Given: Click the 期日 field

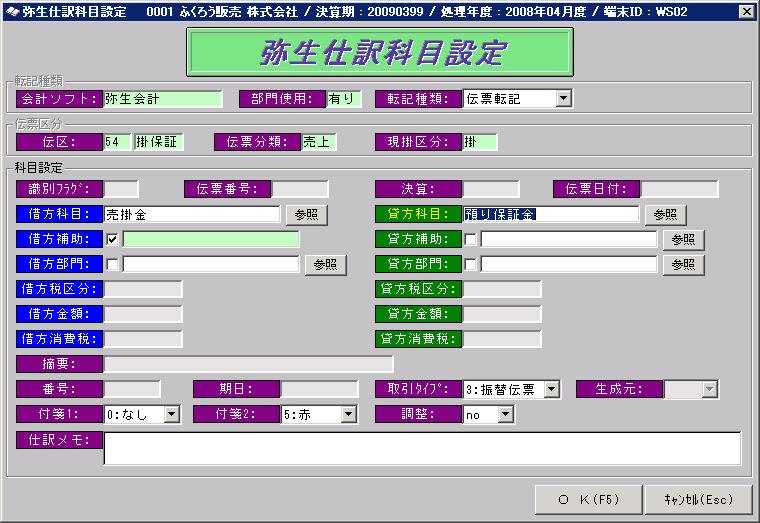Looking at the screenshot, I should pos(319,389).
